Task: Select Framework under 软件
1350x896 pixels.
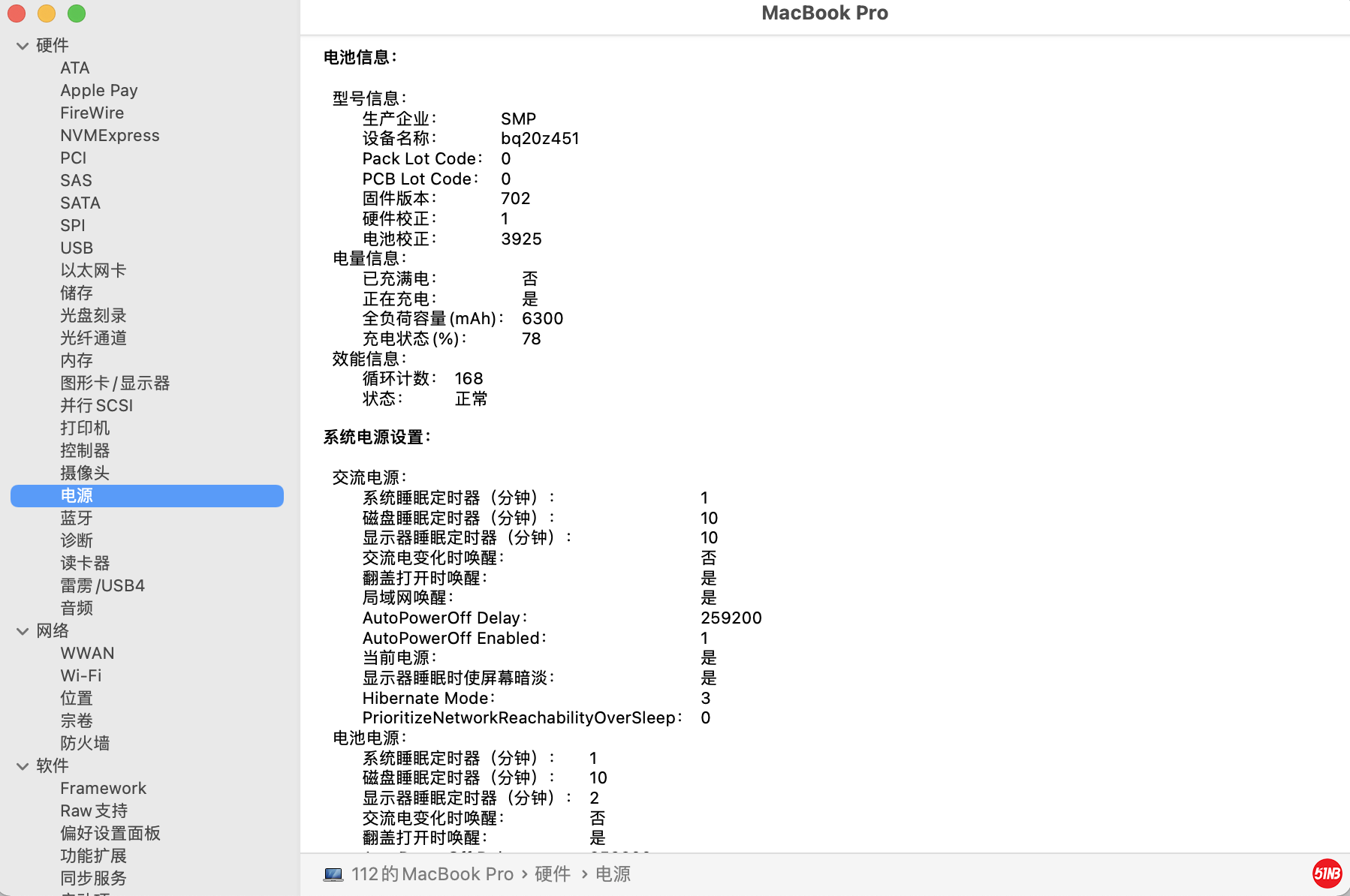Action: [104, 789]
